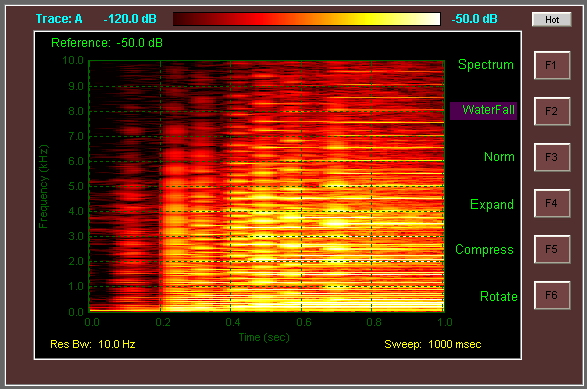The width and height of the screenshot is (587, 389).
Task: Choose the Rotate option label
Action: click(x=498, y=297)
